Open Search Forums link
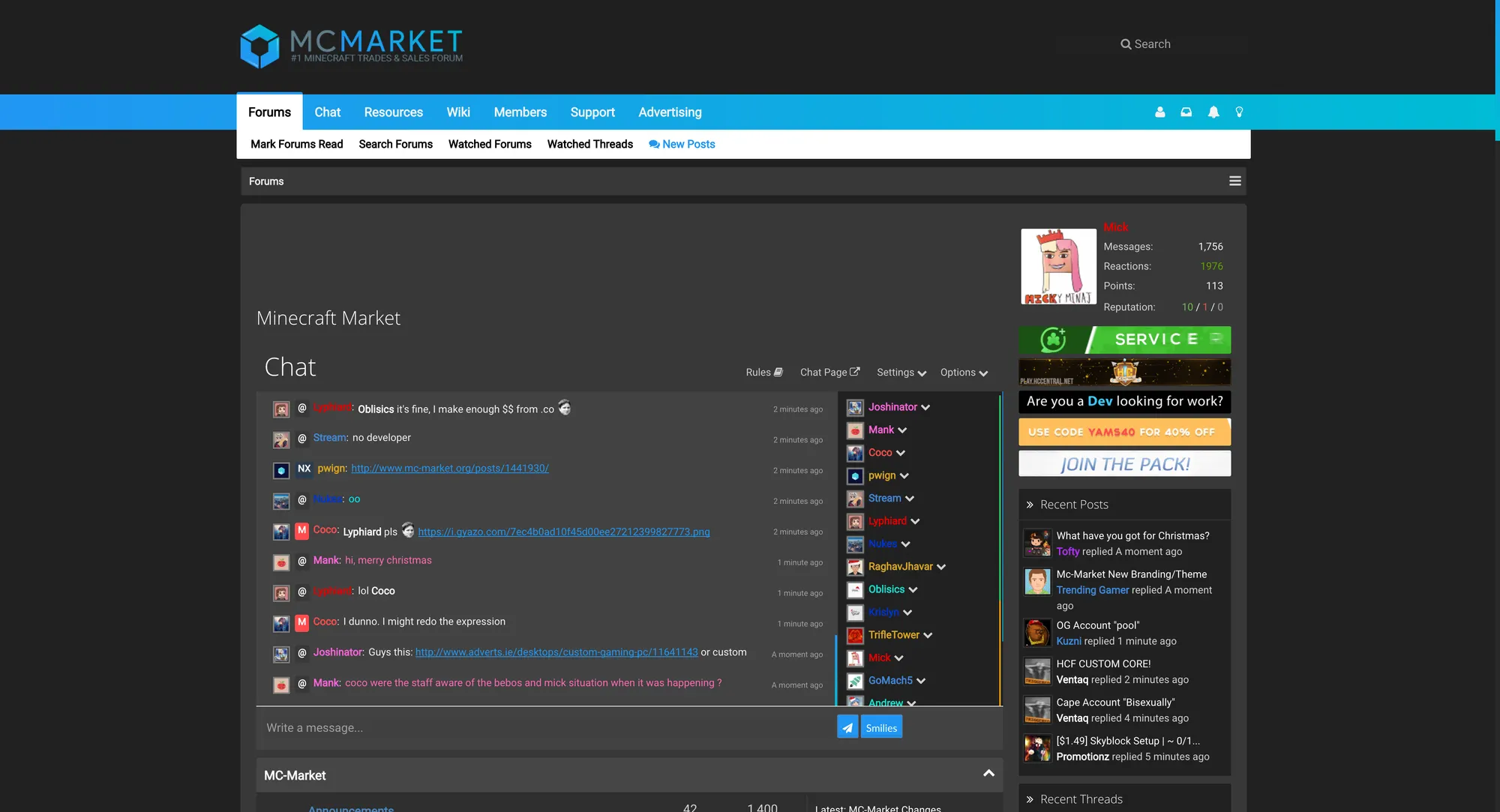1500x812 pixels. (x=396, y=144)
